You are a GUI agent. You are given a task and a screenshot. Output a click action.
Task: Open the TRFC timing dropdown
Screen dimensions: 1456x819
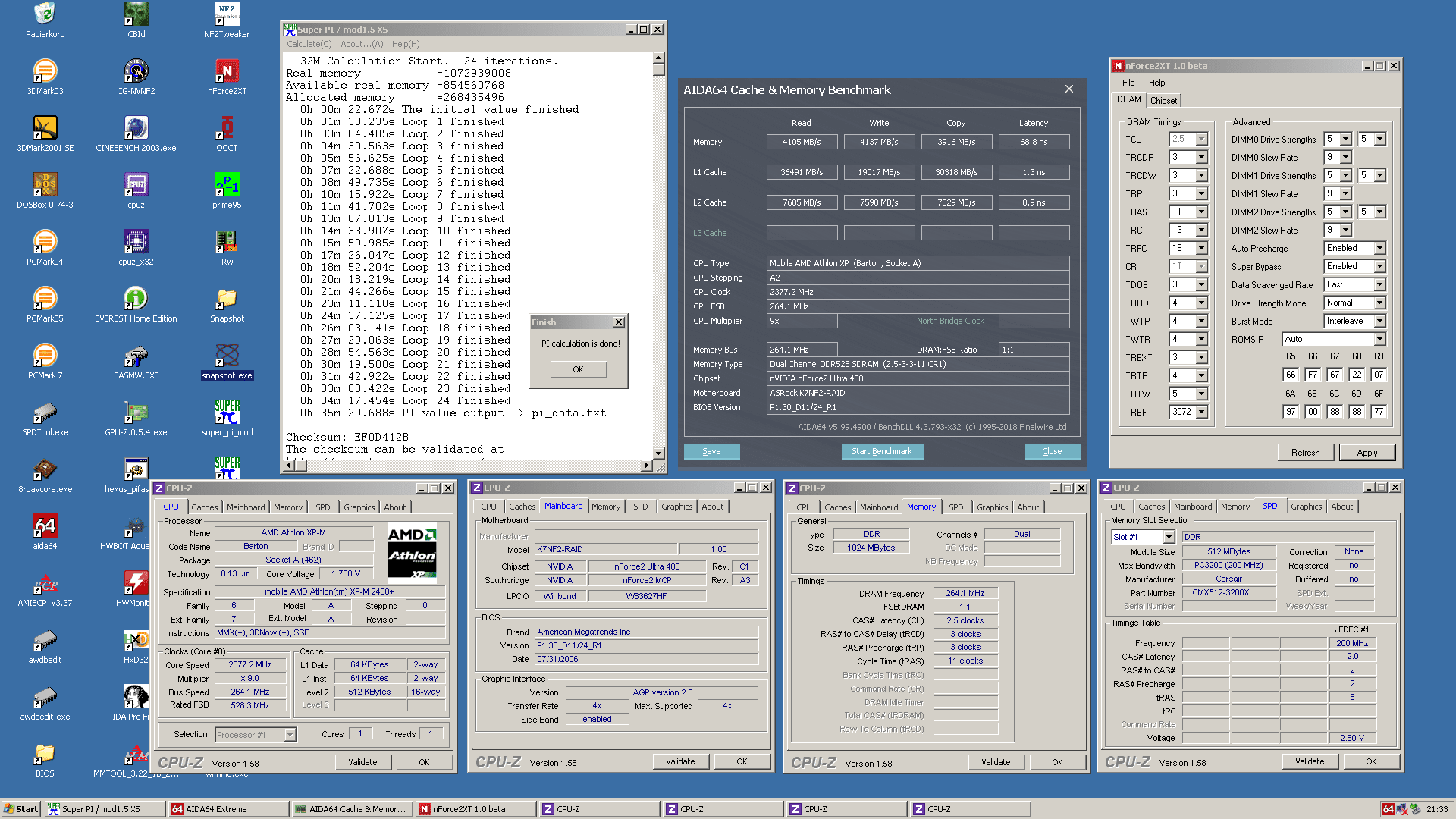coord(1201,249)
